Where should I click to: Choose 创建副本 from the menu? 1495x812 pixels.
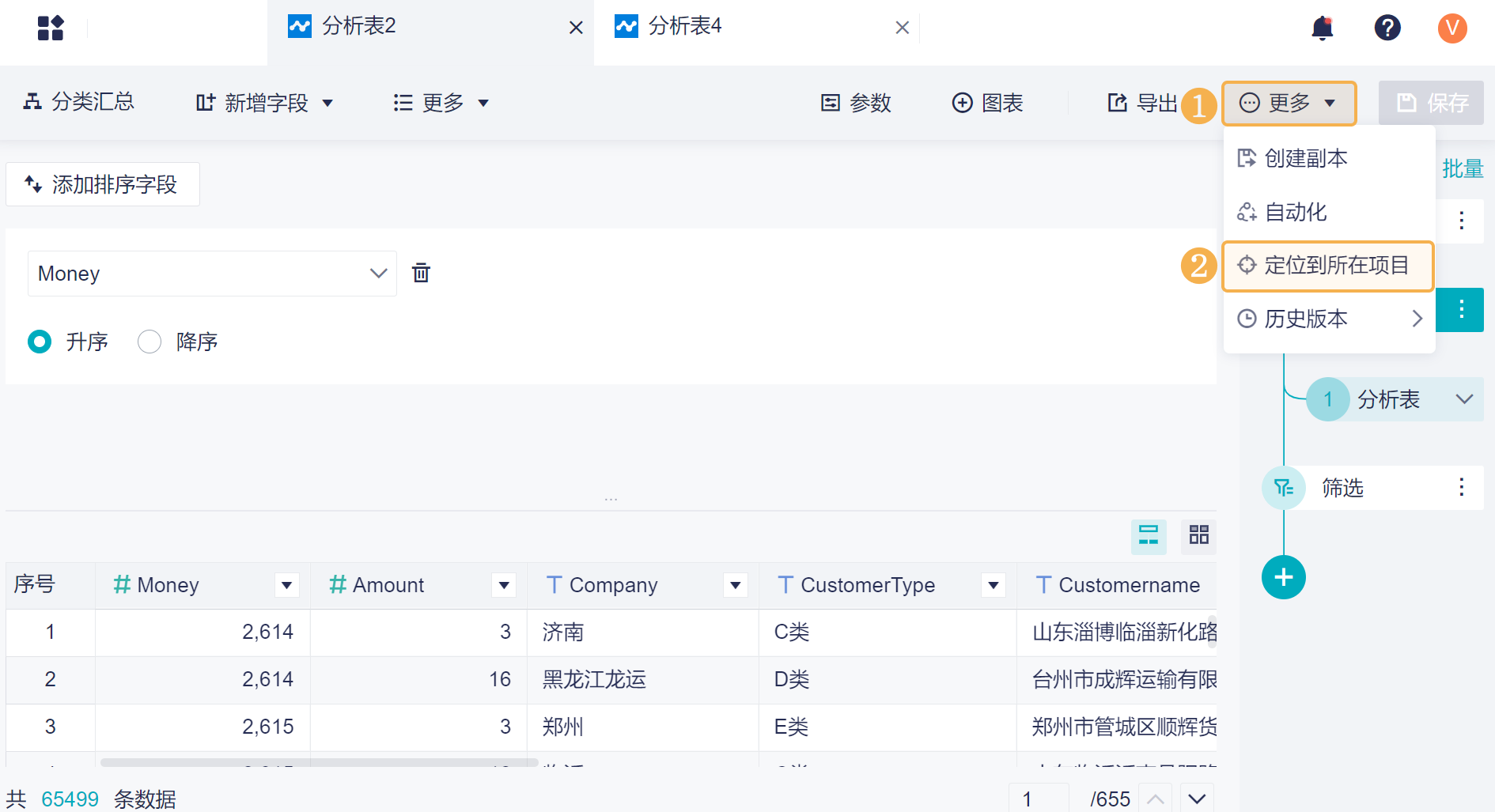coord(1329,158)
